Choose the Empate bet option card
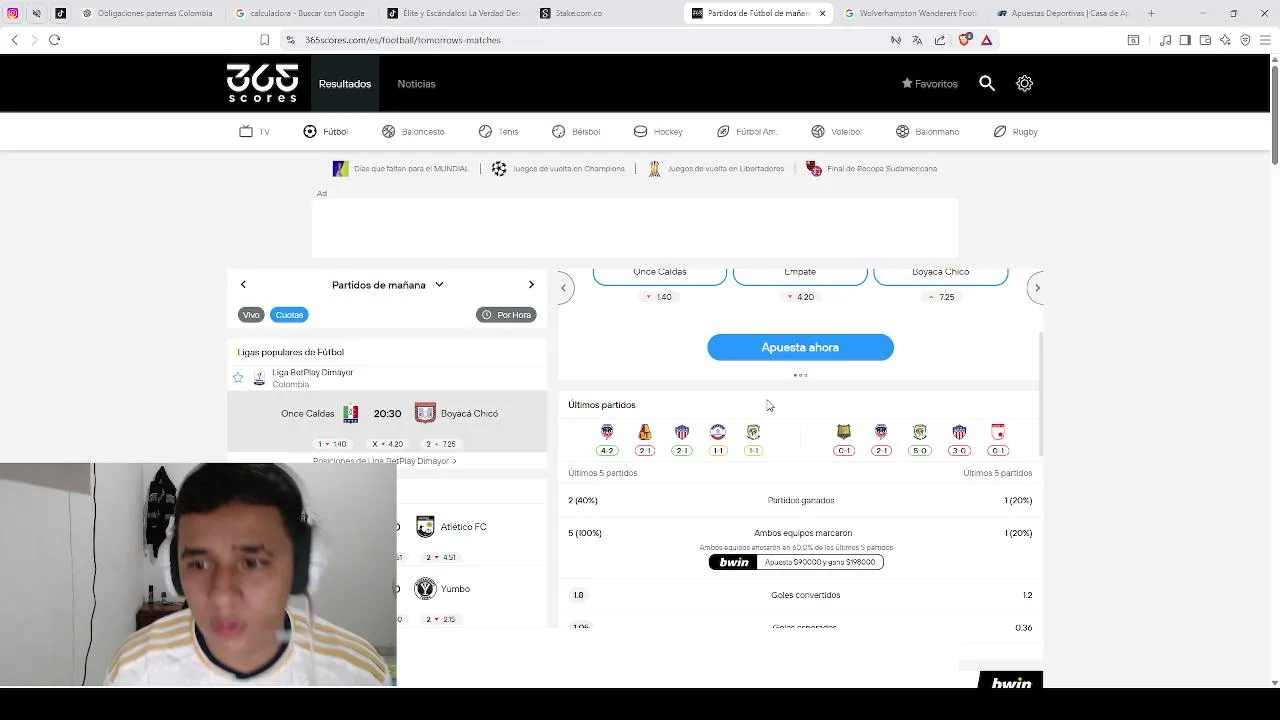Viewport: 1280px width, 720px height. (x=800, y=277)
